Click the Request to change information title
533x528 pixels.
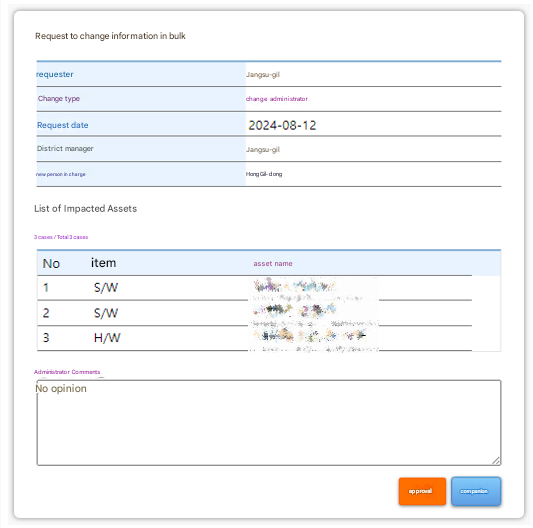tap(110, 36)
